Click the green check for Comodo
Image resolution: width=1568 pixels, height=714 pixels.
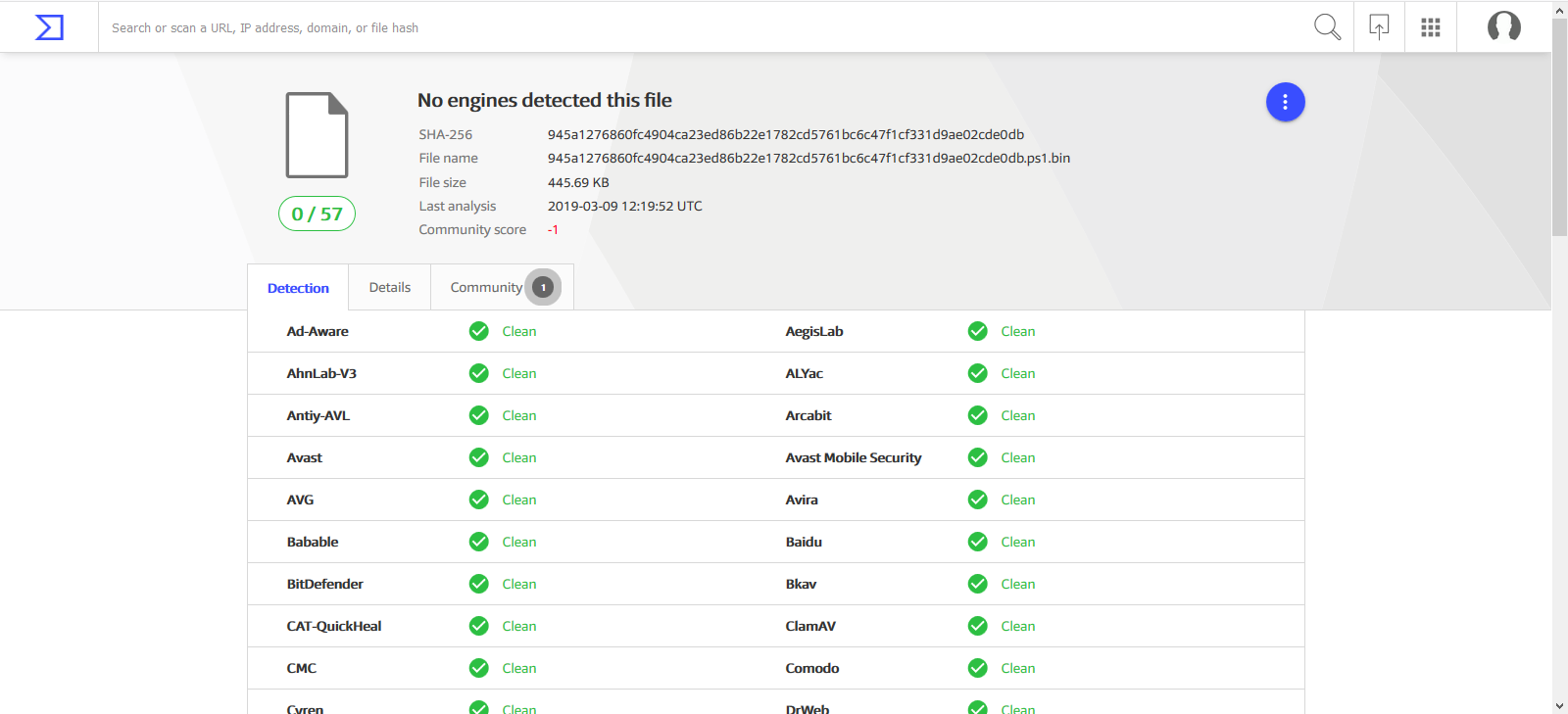[977, 668]
